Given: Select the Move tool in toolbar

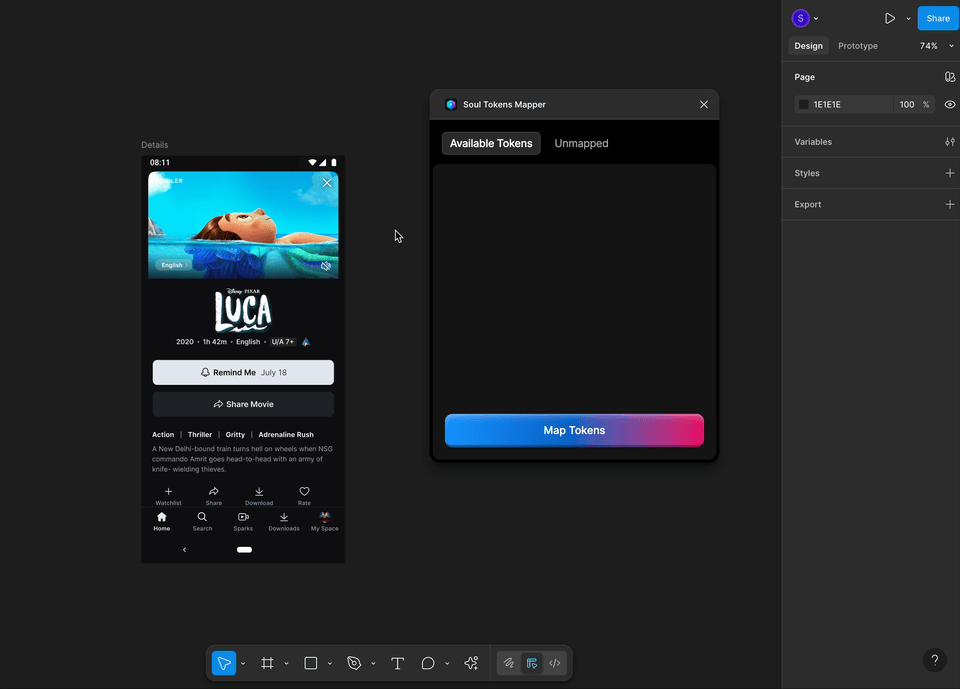Looking at the screenshot, I should coord(224,663).
